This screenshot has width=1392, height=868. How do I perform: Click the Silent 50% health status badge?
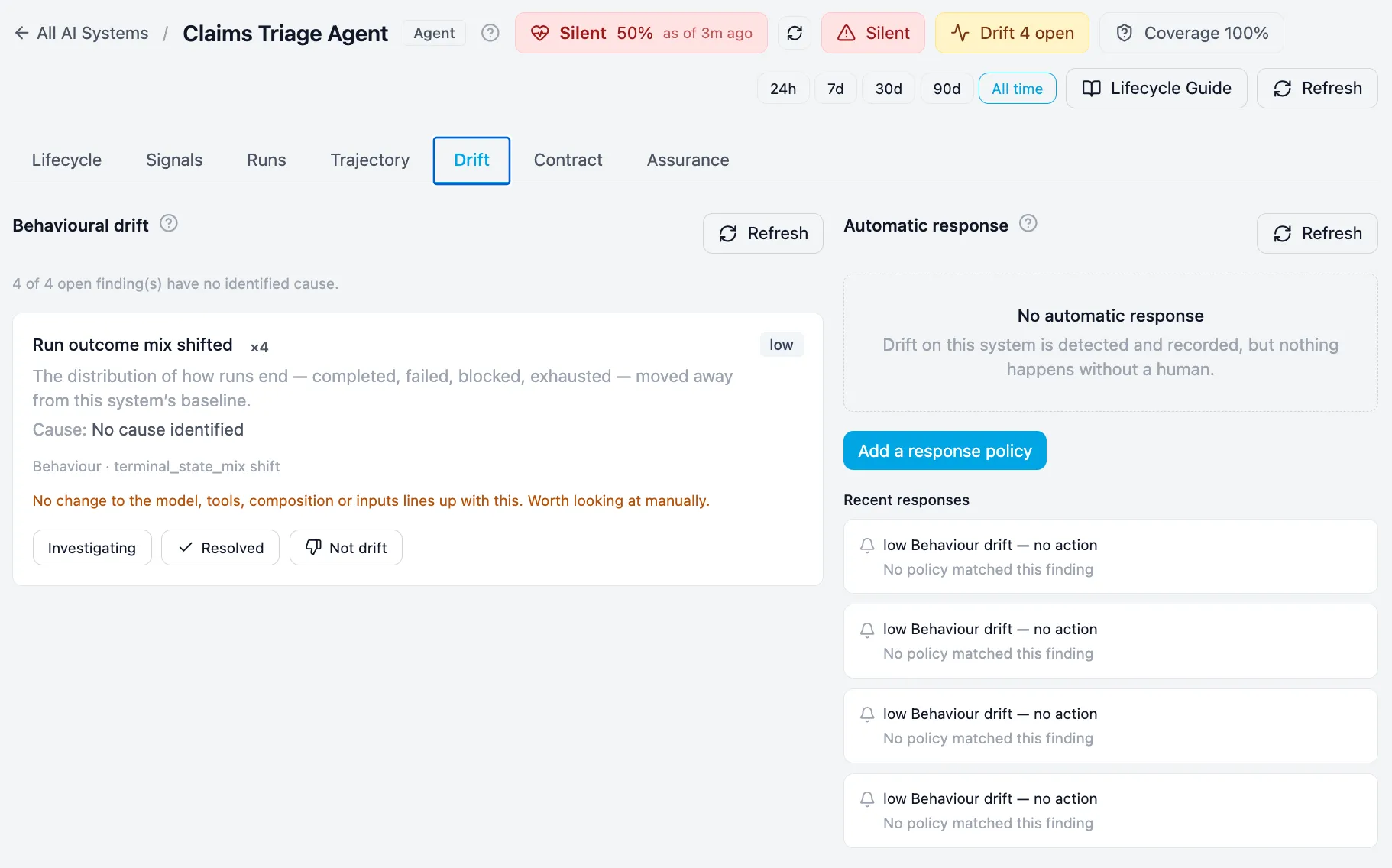641,33
